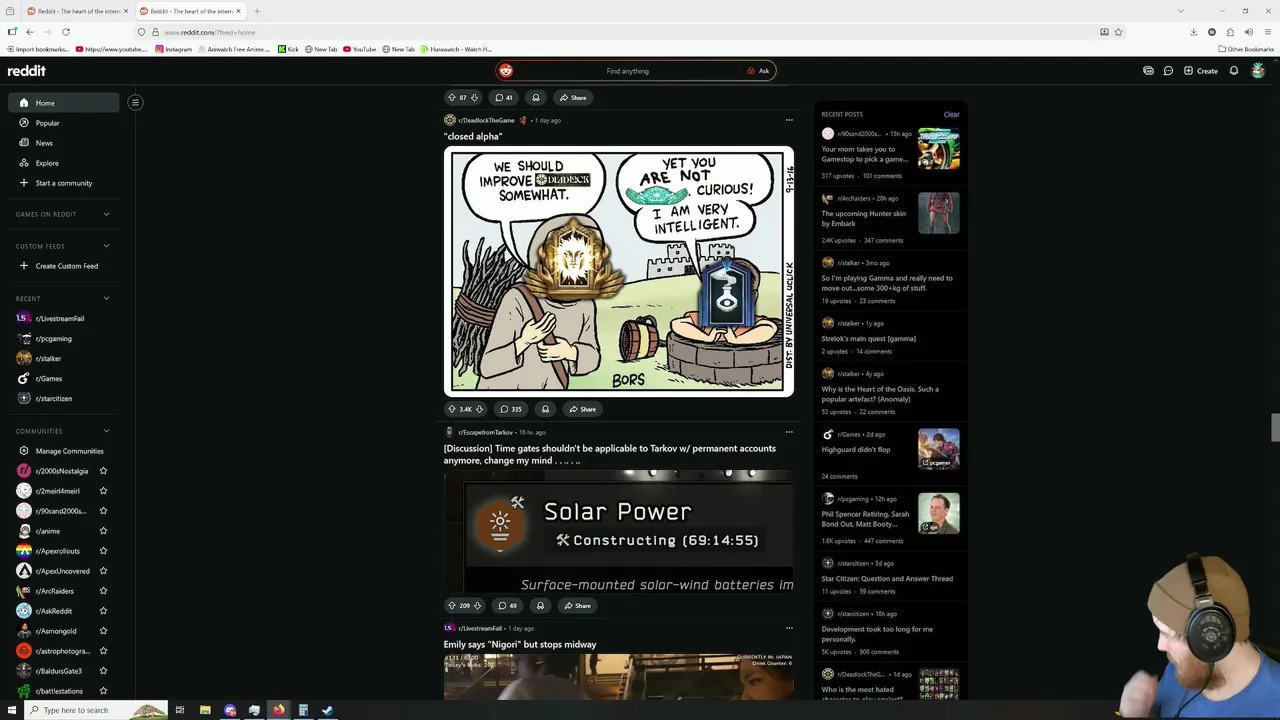The width and height of the screenshot is (1280, 720).
Task: Open Manage Communities
Action: tap(64, 451)
